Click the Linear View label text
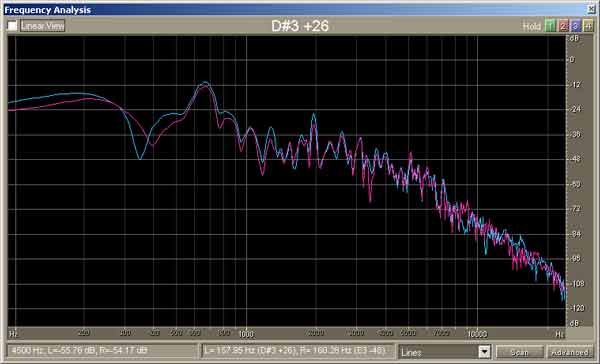600x364 pixels. coord(42,26)
